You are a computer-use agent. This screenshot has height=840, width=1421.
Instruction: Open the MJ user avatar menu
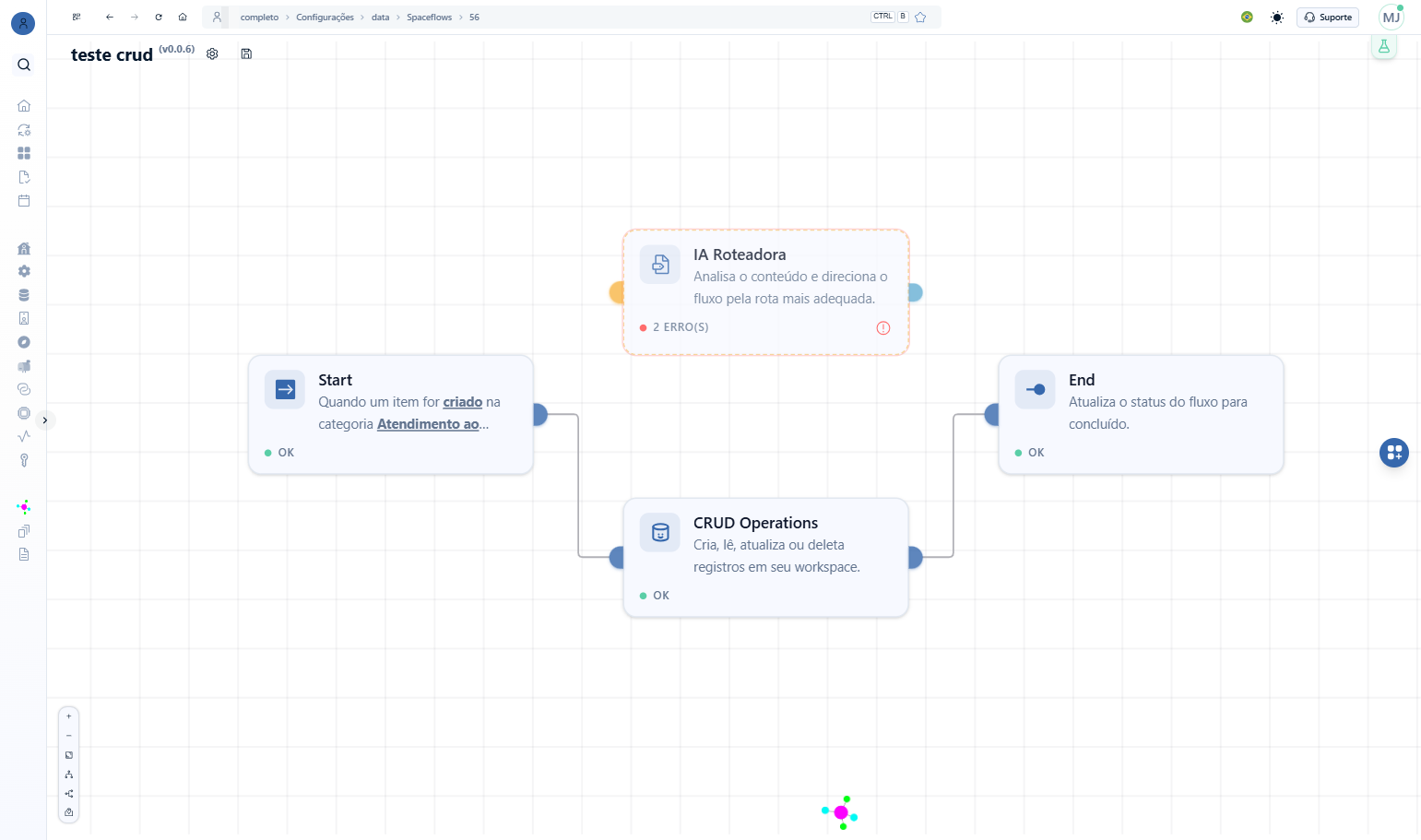click(x=1391, y=17)
